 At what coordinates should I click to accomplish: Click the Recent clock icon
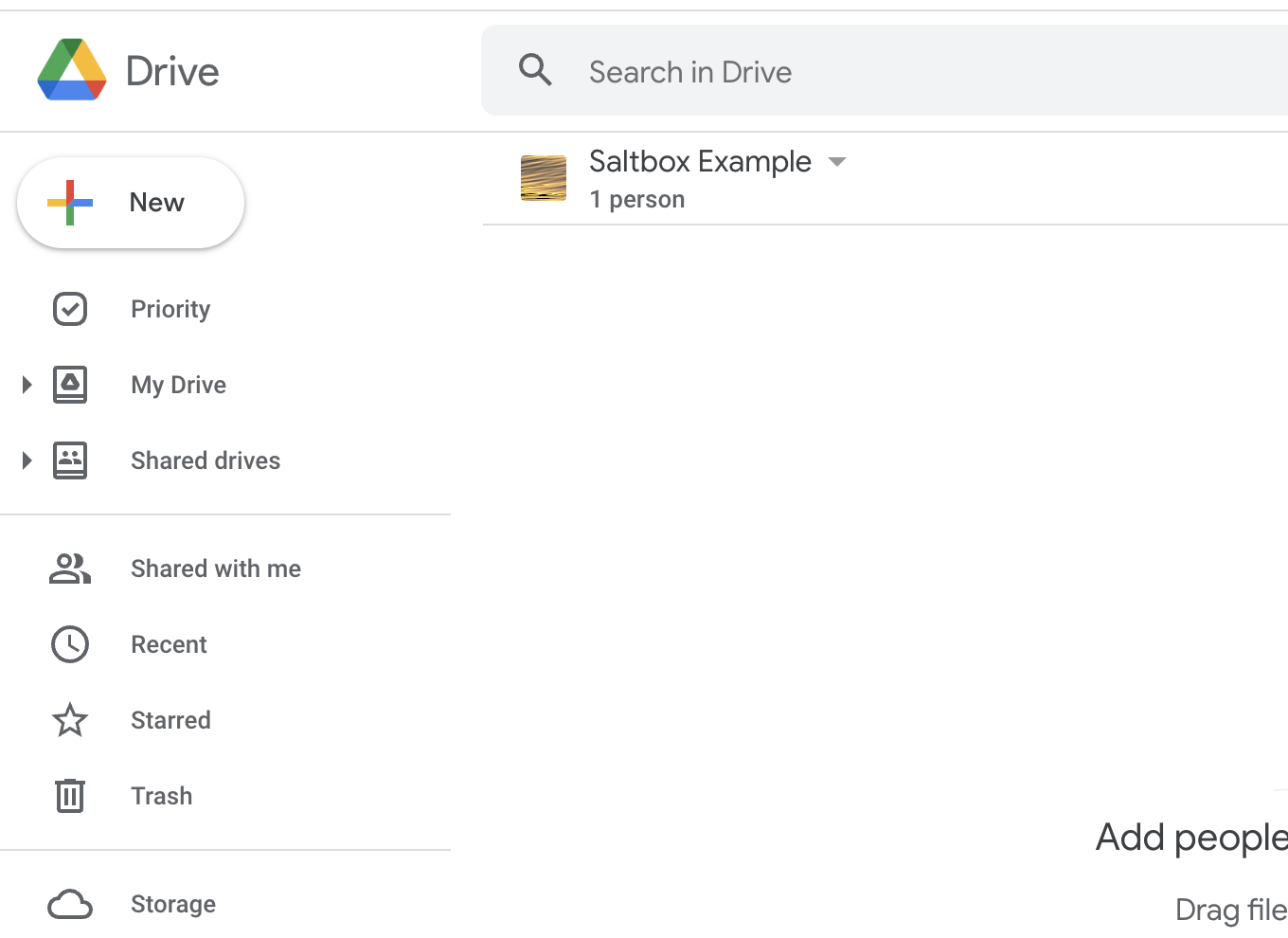coord(70,644)
